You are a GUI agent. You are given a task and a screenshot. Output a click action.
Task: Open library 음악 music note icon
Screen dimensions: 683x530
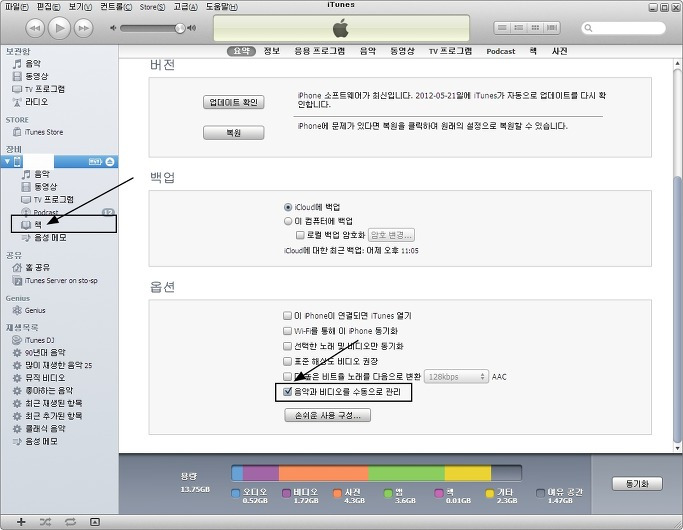tap(17, 64)
